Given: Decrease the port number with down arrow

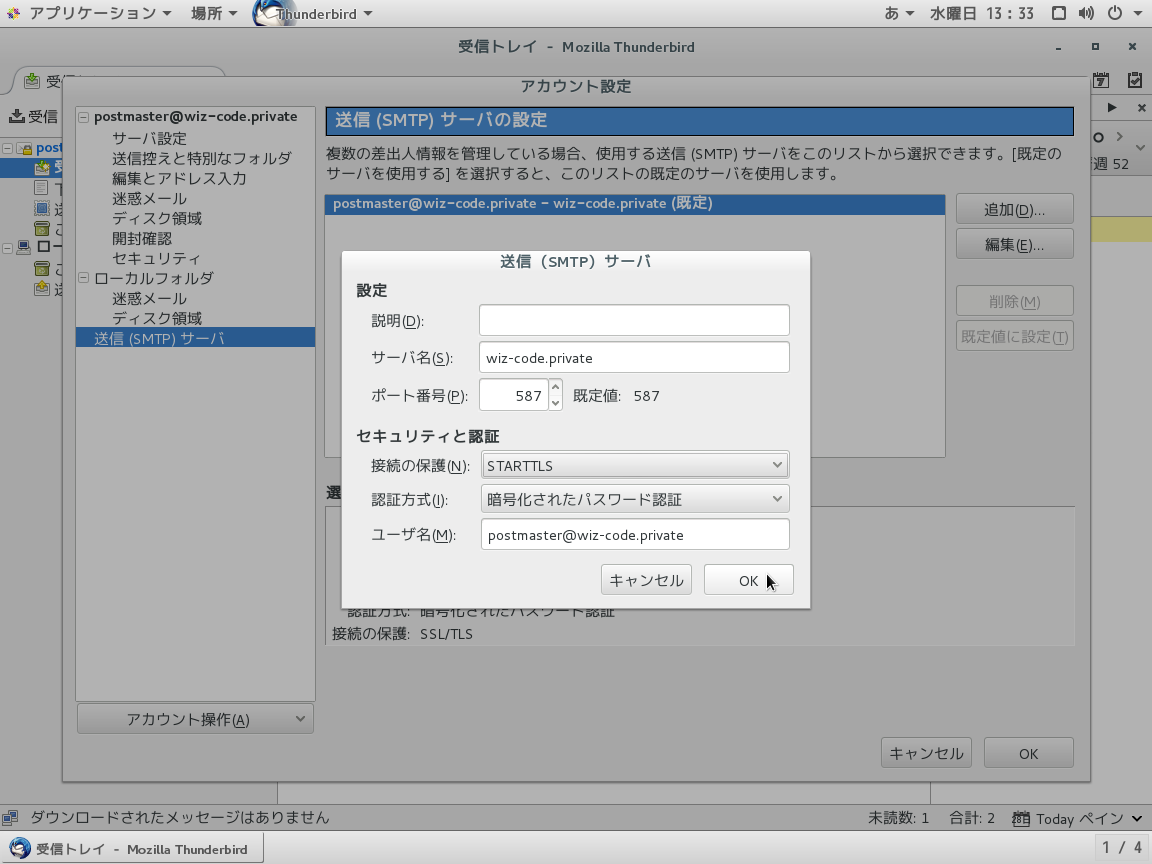Looking at the screenshot, I should 556,403.
